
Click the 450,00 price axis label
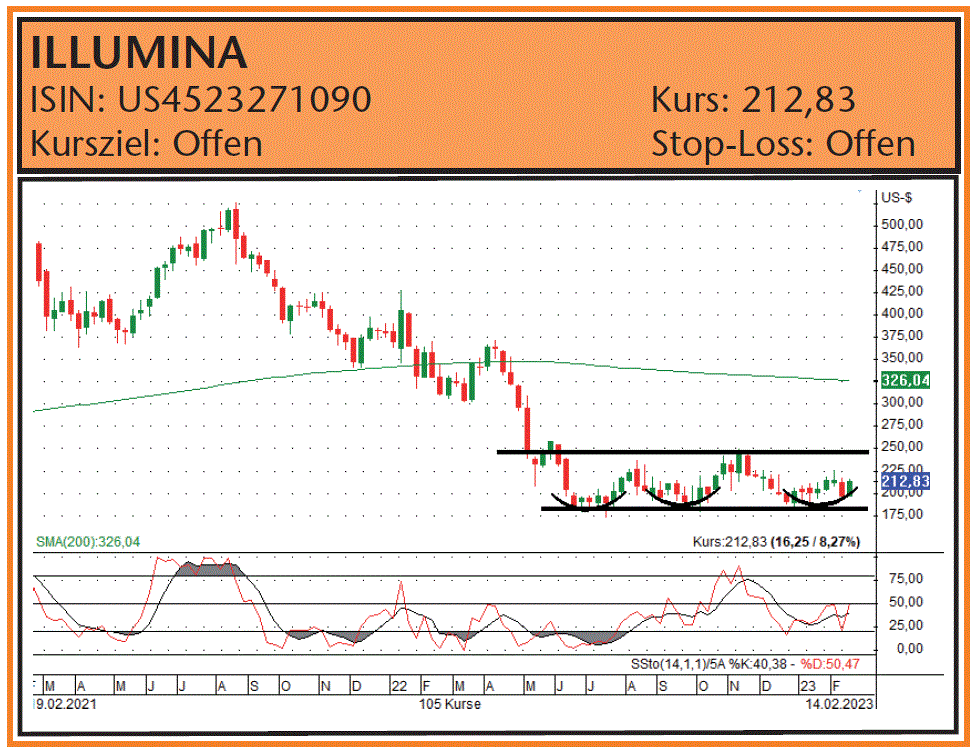coord(902,269)
